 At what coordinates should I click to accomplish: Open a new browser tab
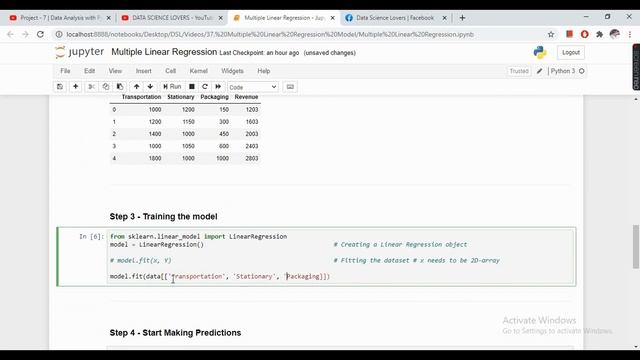(x=462, y=18)
